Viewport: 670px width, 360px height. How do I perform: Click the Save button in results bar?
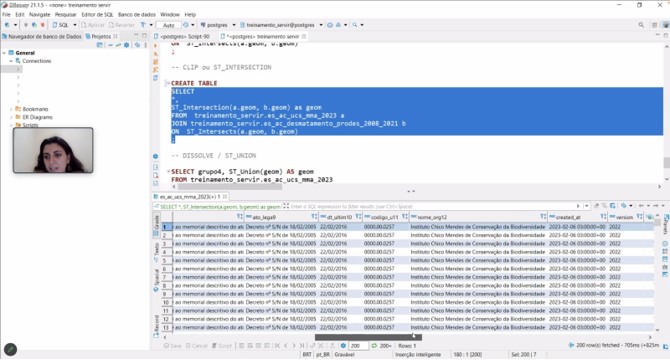(173, 345)
